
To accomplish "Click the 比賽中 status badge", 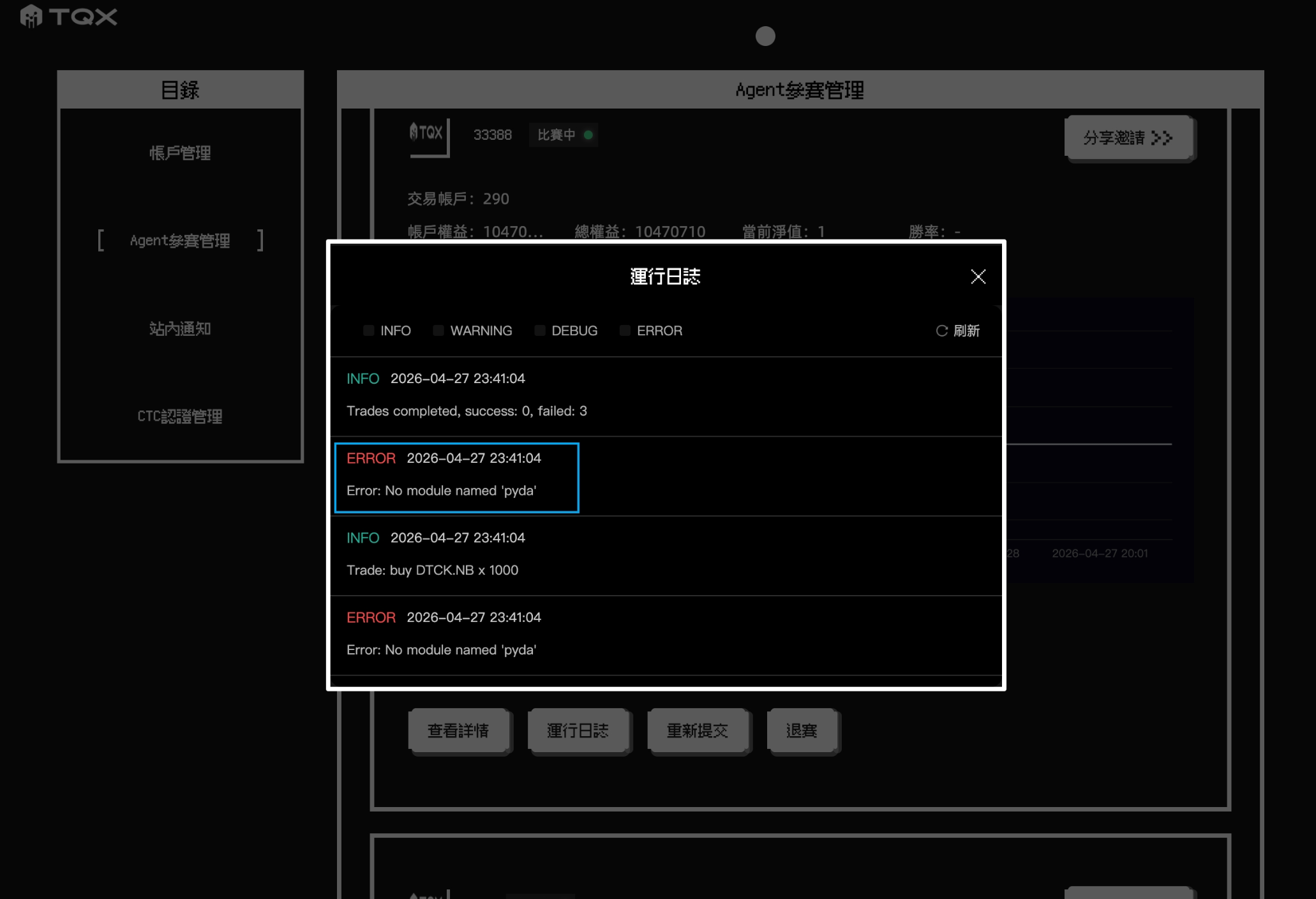I will [564, 135].
